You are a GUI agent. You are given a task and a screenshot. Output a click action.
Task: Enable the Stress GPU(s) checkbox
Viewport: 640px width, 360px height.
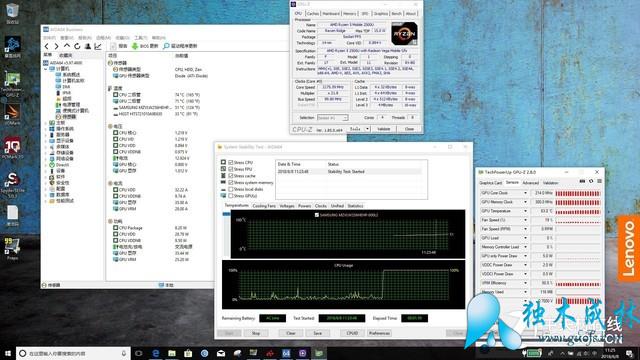pos(231,196)
